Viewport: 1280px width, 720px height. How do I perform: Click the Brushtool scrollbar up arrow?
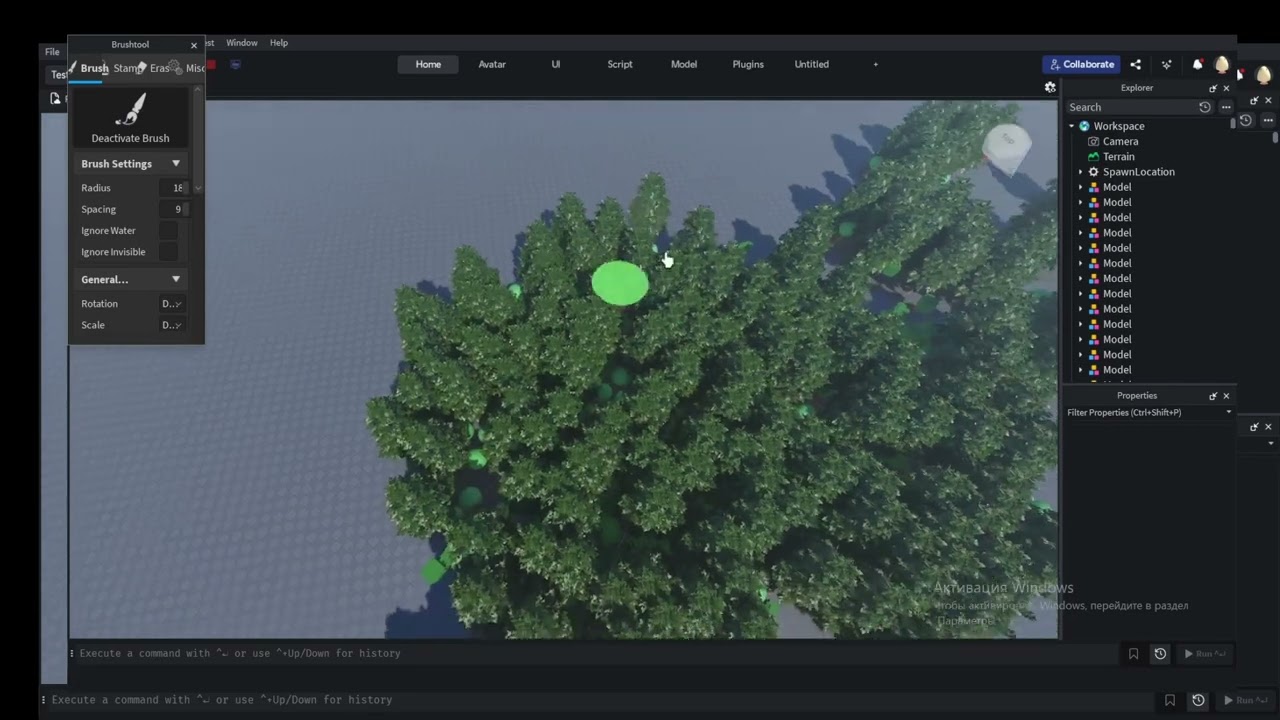[x=198, y=90]
